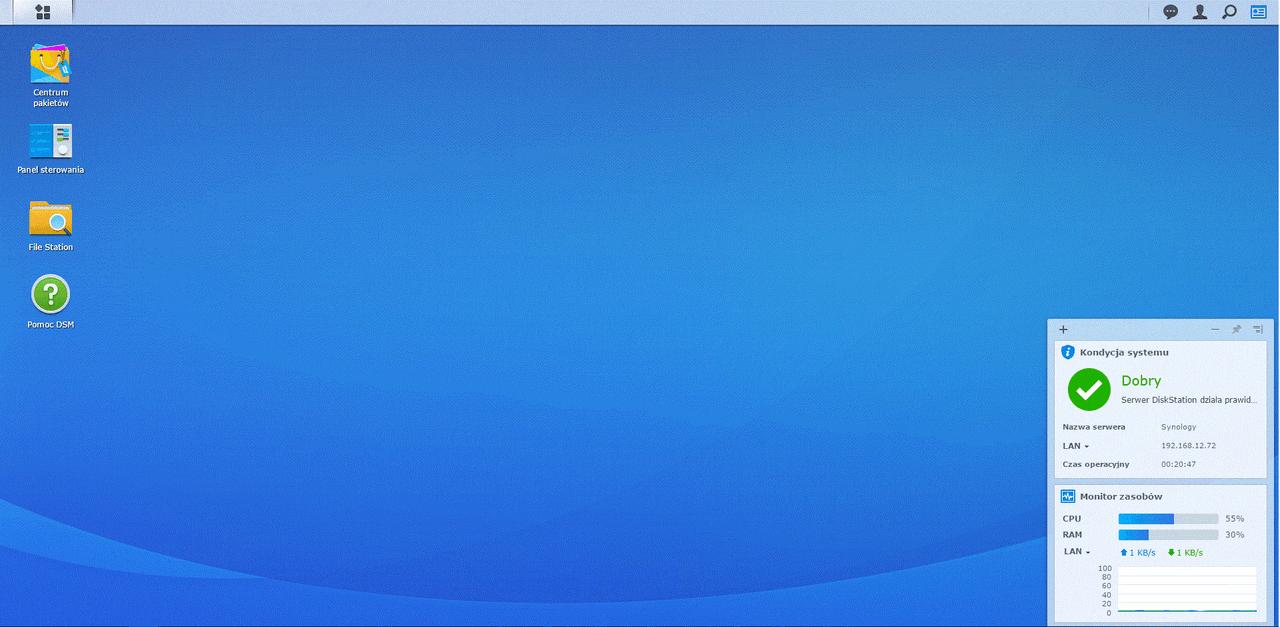
Task: Pin the widget panel
Action: [1236, 329]
